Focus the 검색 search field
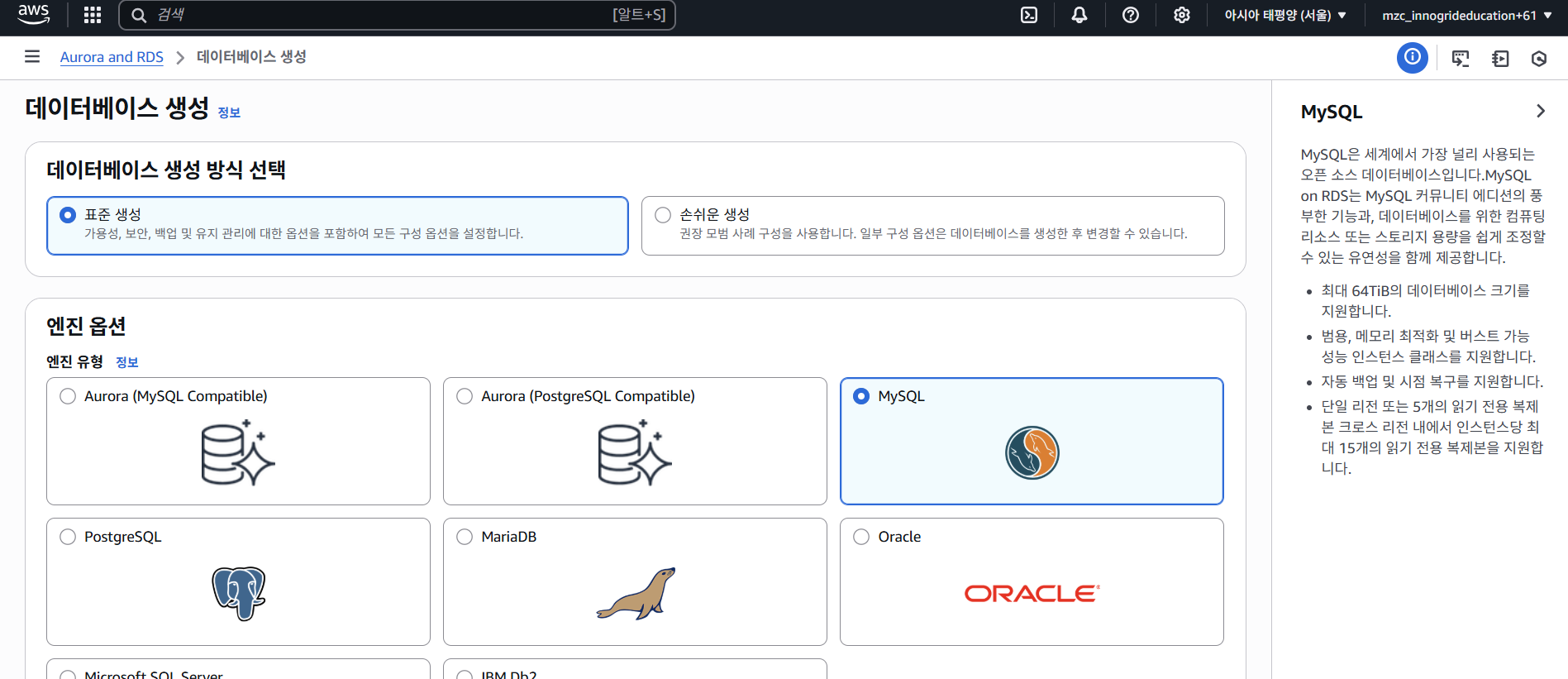Screen dimensions: 1568x679 pos(397,15)
